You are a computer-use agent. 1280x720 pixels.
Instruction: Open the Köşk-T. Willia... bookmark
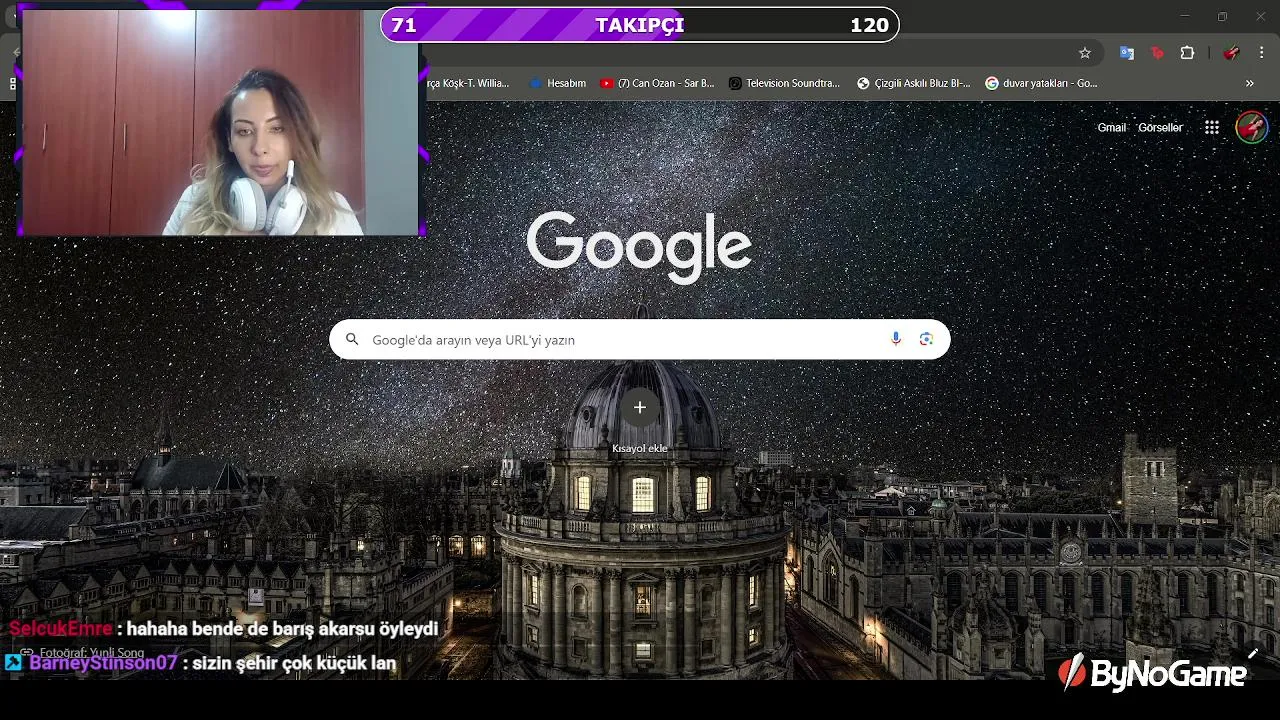coord(468,83)
